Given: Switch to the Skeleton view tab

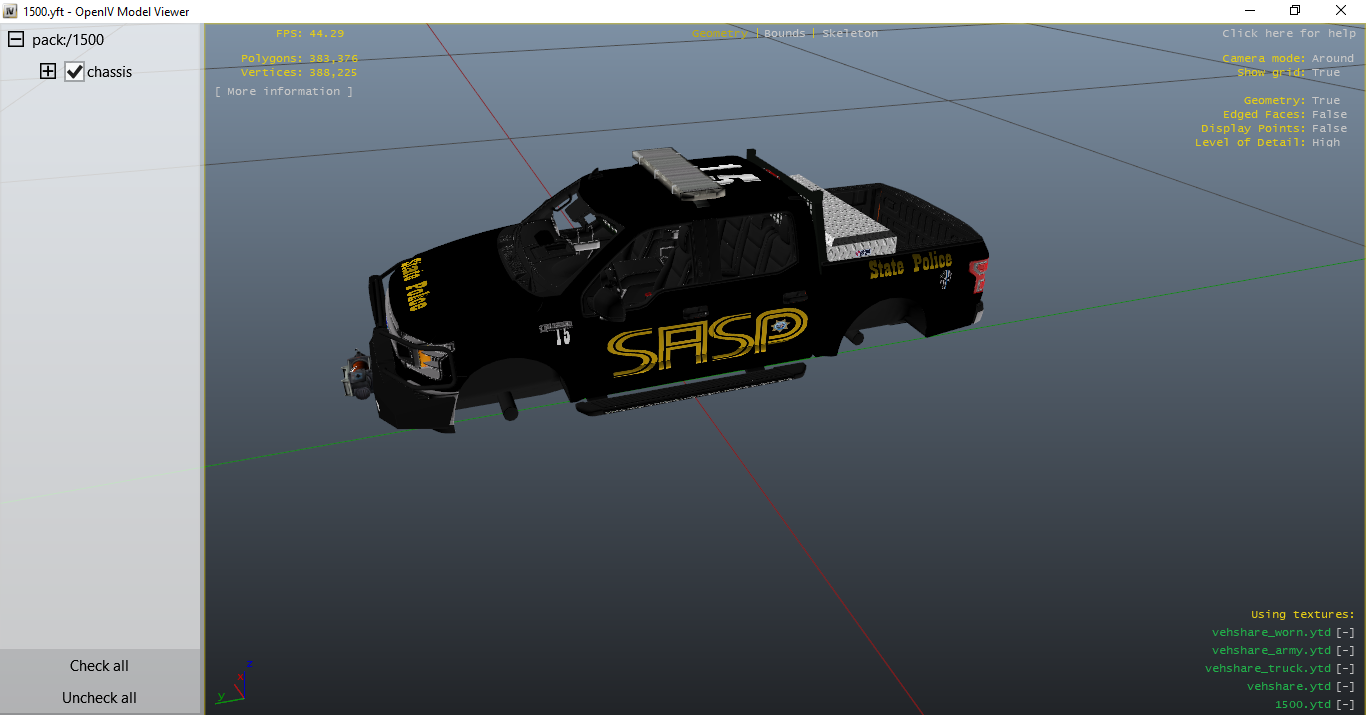Looking at the screenshot, I should [849, 33].
